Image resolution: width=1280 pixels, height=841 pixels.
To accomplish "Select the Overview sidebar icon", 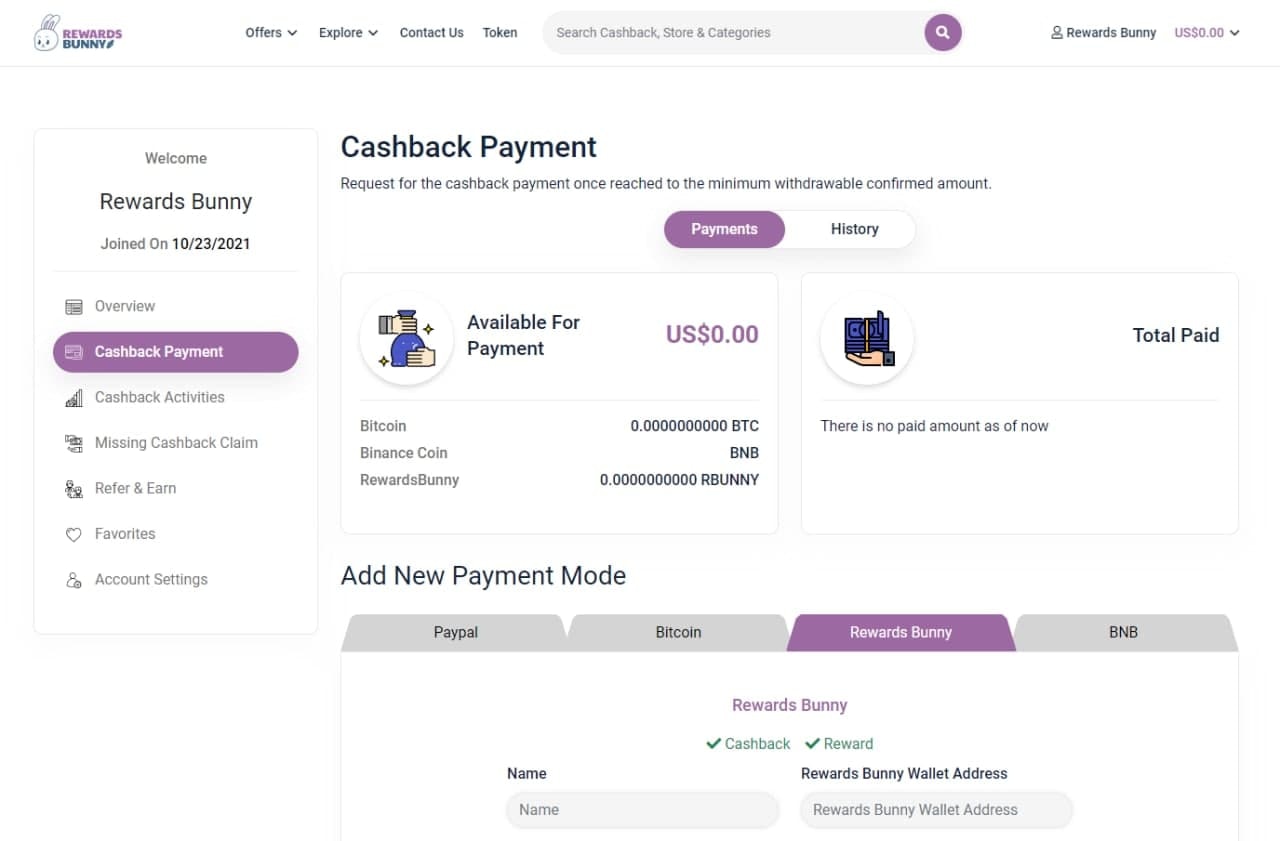I will point(73,305).
